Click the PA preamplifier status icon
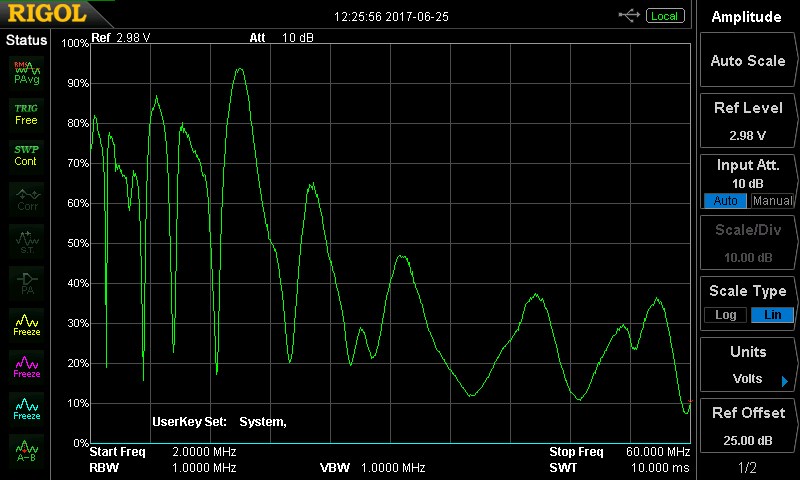Screen dimensions: 800x480 pos(27,283)
